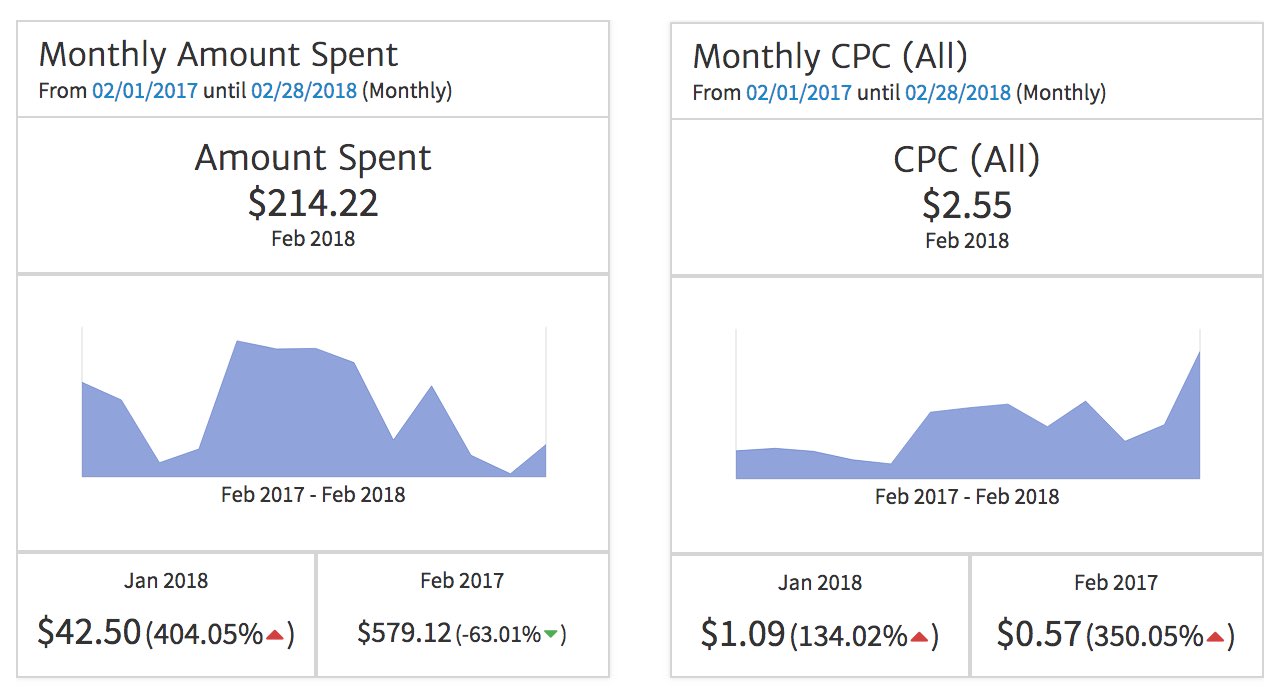Image resolution: width=1286 pixels, height=698 pixels.
Task: Click the red up arrow beside 404.05%
Action: tap(276, 635)
